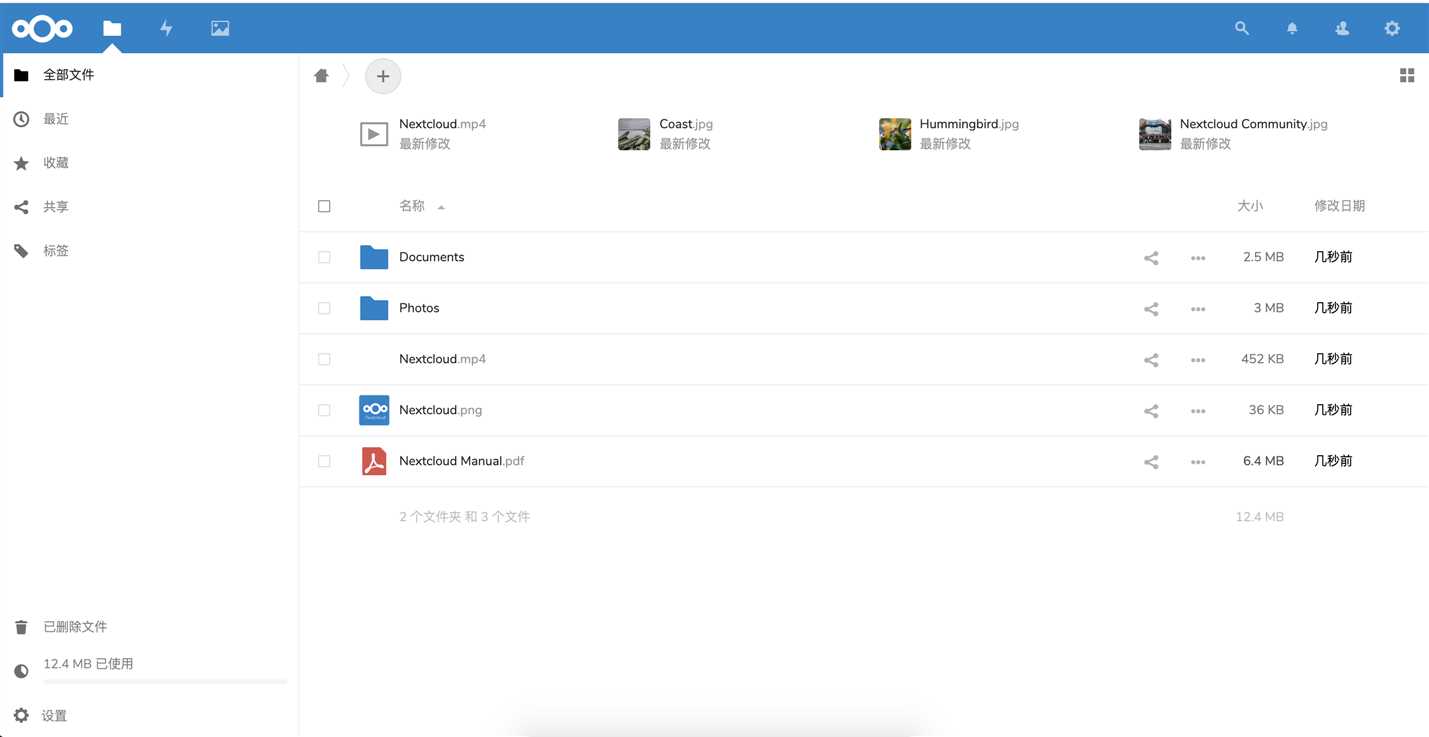Open 最近 in sidebar
The width and height of the screenshot is (1429, 737).
(x=150, y=119)
